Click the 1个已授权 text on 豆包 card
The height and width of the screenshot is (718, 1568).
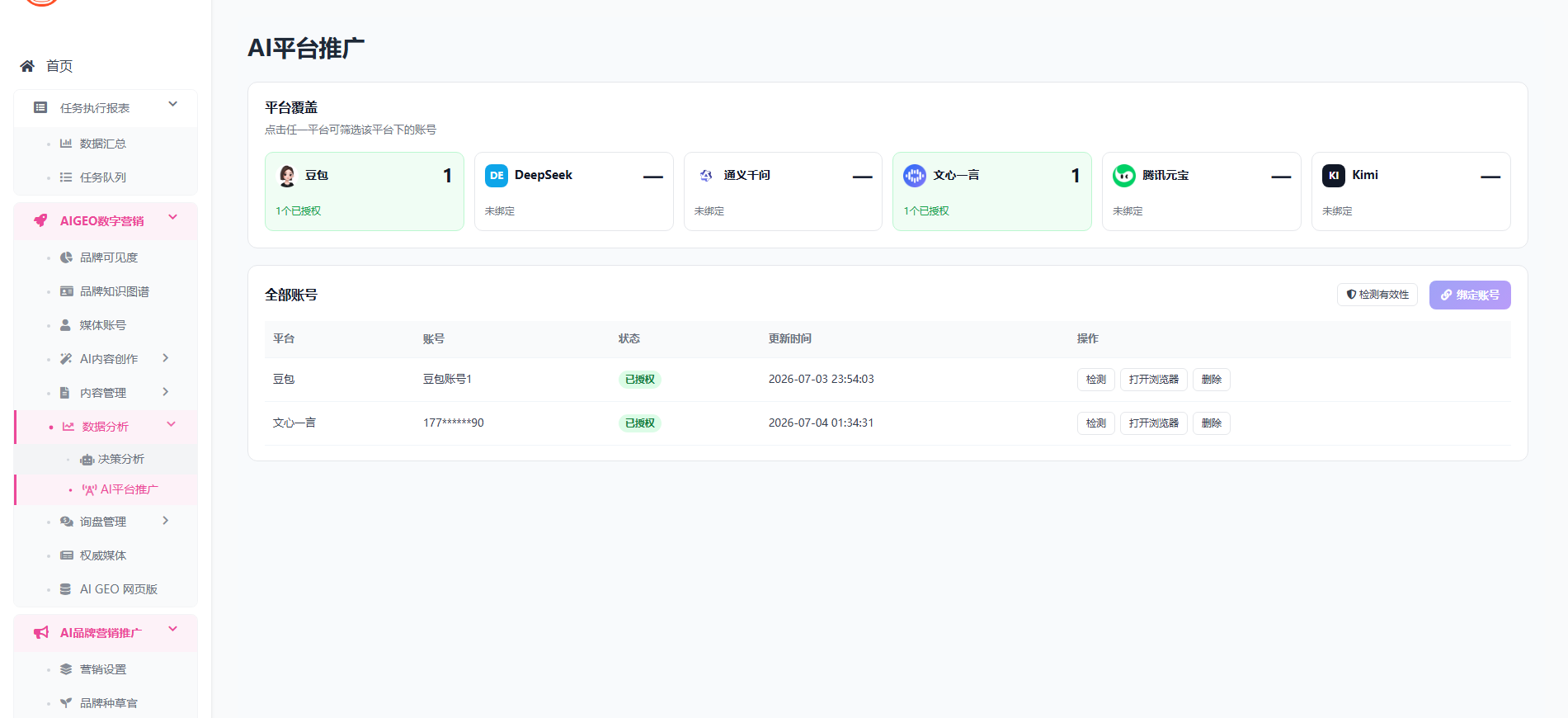(299, 211)
